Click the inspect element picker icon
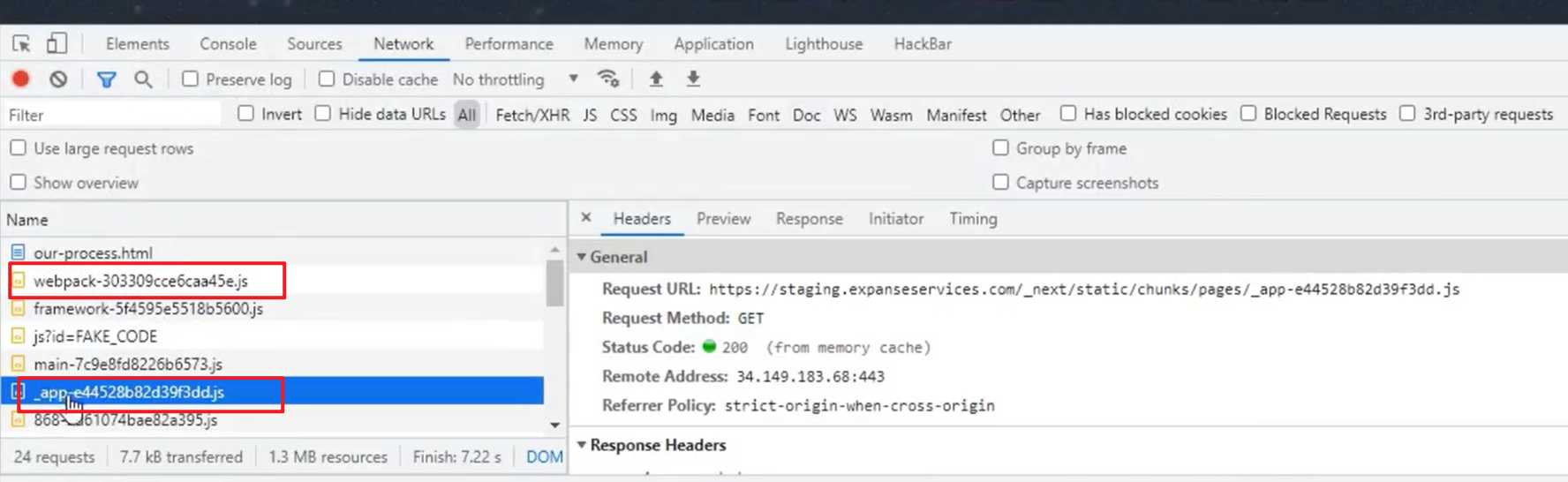The height and width of the screenshot is (482, 1568). click(21, 43)
